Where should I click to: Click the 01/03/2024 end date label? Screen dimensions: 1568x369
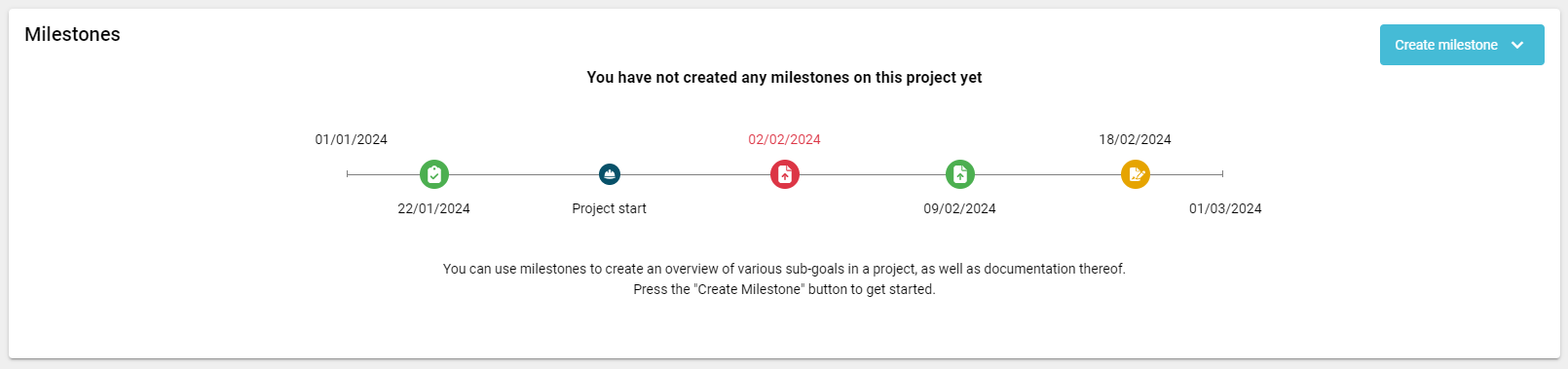tap(1225, 208)
